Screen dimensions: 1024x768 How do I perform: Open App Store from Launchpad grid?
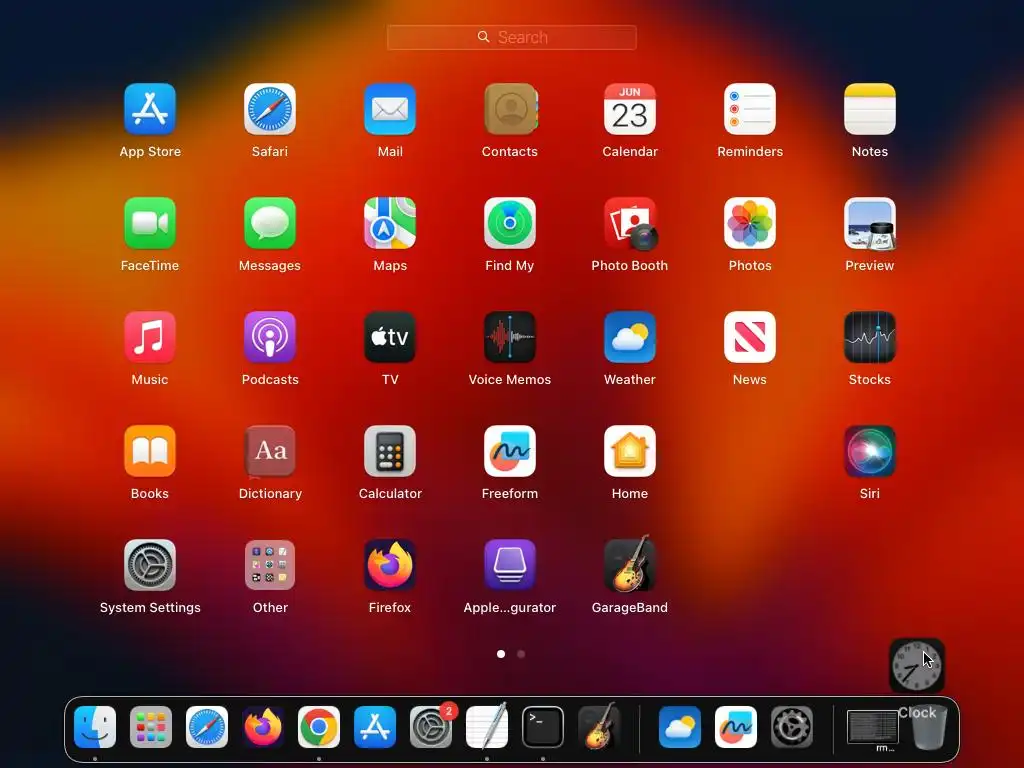click(x=150, y=109)
